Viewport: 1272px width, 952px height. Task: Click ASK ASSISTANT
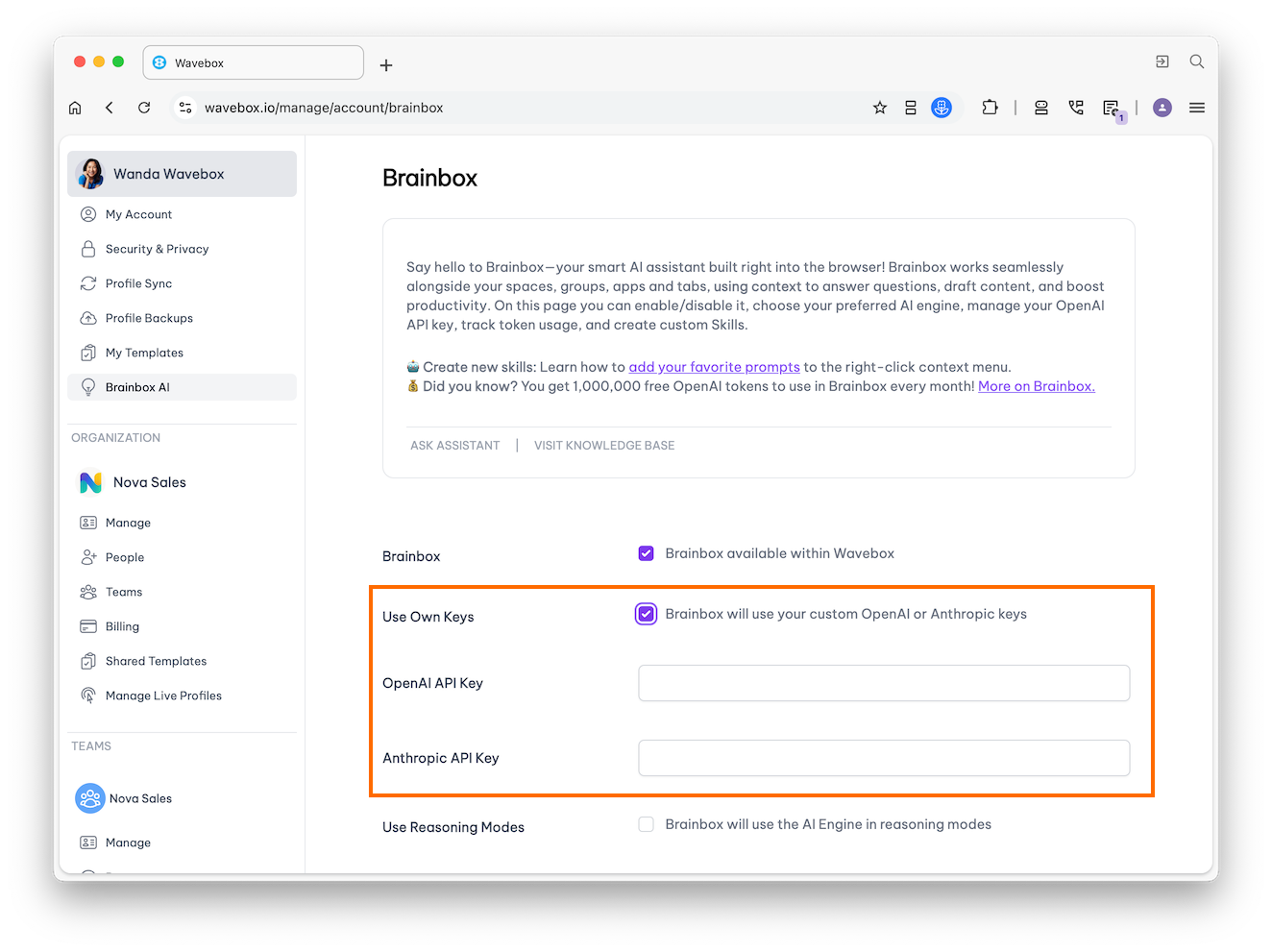pos(455,446)
